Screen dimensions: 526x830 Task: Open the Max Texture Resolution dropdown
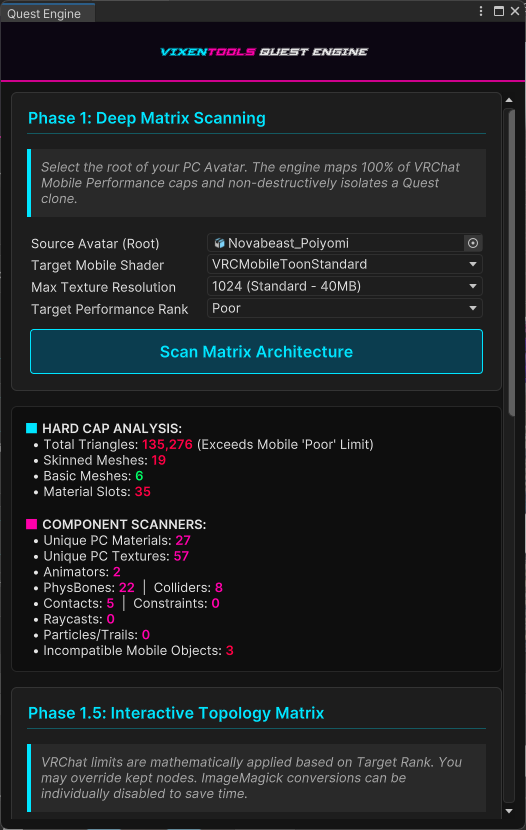(x=344, y=286)
